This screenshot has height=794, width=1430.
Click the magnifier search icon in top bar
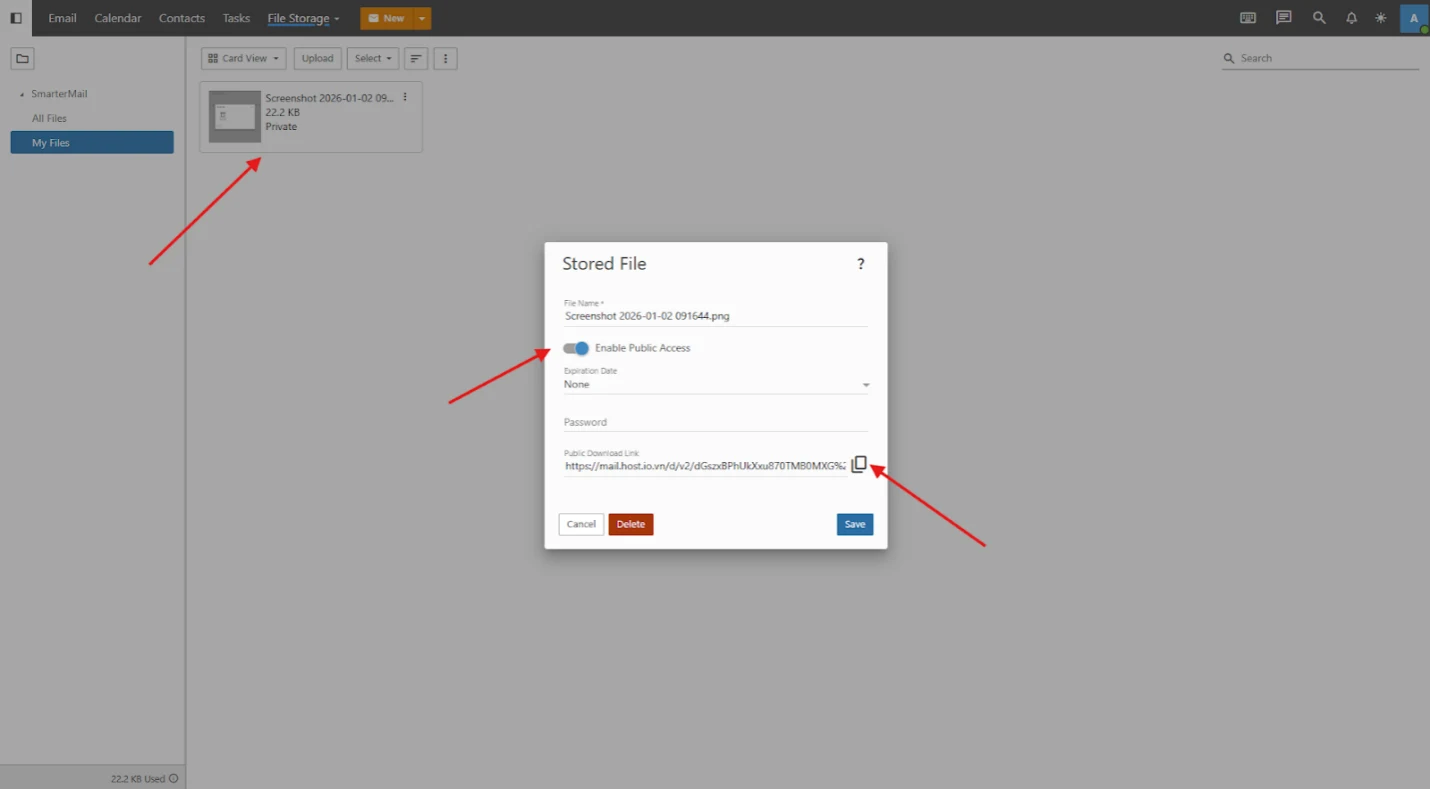pyautogui.click(x=1319, y=18)
